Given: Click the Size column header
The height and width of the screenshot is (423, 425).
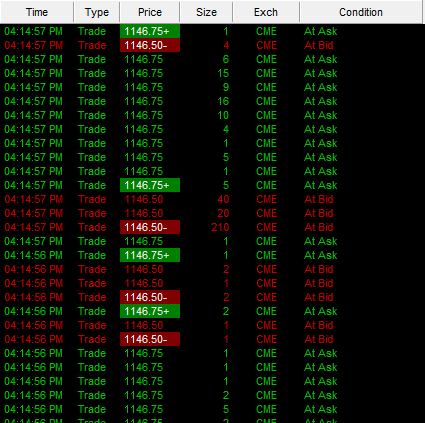Looking at the screenshot, I should pyautogui.click(x=206, y=12).
